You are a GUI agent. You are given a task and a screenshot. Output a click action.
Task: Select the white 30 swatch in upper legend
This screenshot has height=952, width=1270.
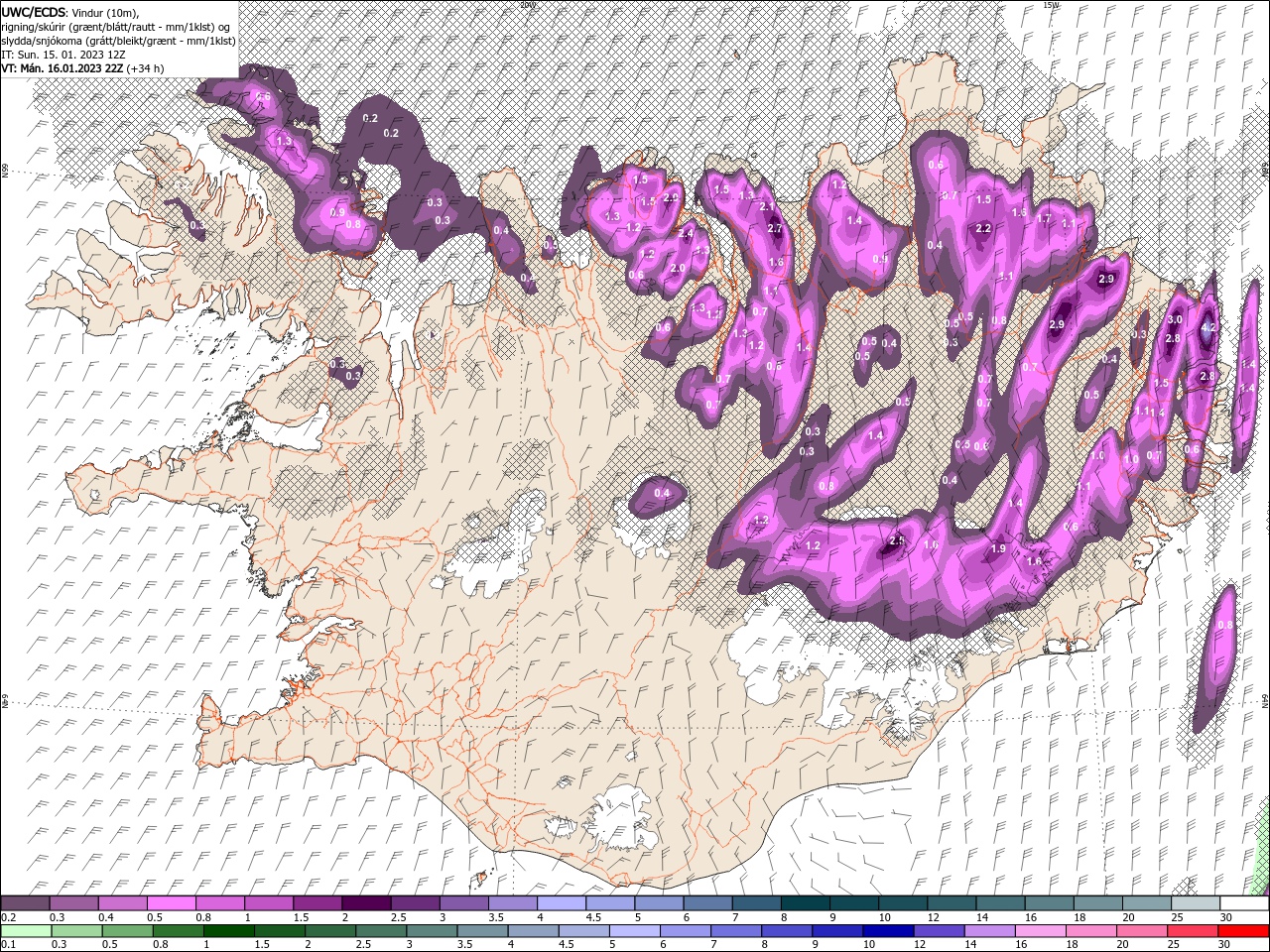[x=1244, y=903]
